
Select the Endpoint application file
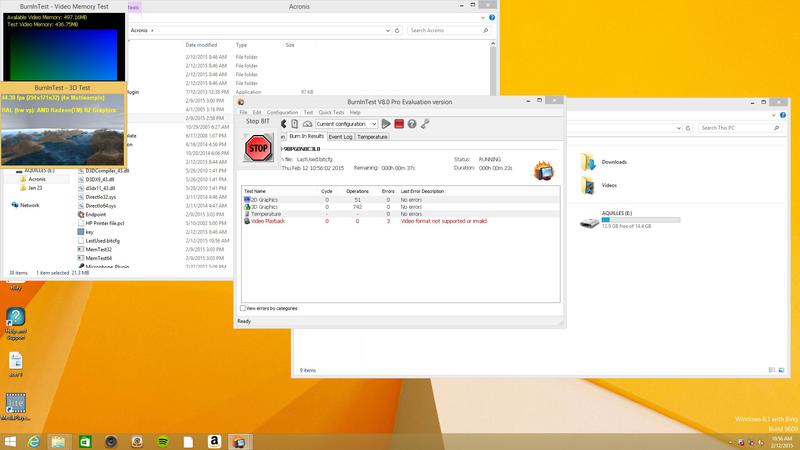coord(96,214)
